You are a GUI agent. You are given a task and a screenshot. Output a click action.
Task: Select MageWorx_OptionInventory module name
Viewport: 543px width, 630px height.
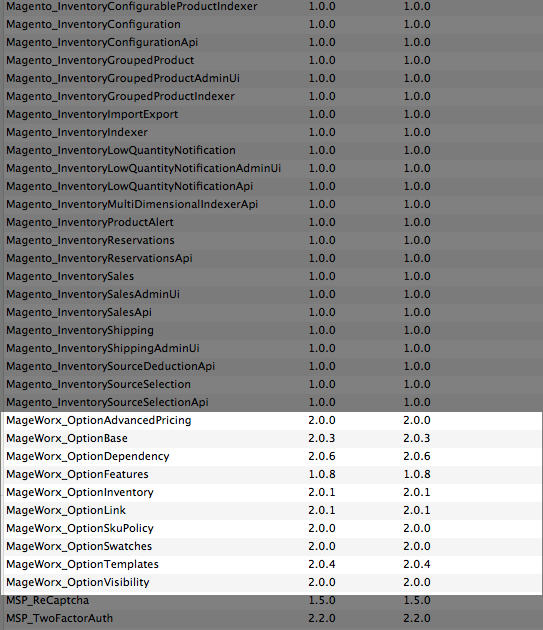pyautogui.click(x=80, y=493)
